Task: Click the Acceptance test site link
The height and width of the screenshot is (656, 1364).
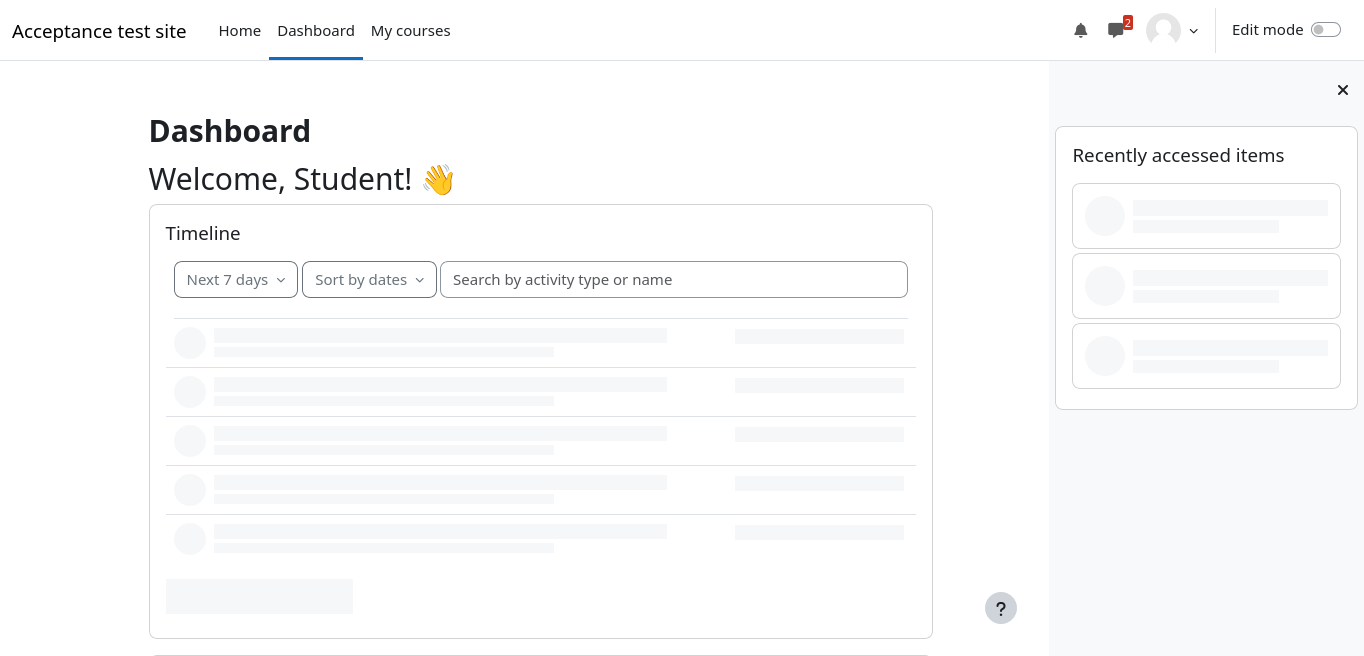Action: [99, 31]
